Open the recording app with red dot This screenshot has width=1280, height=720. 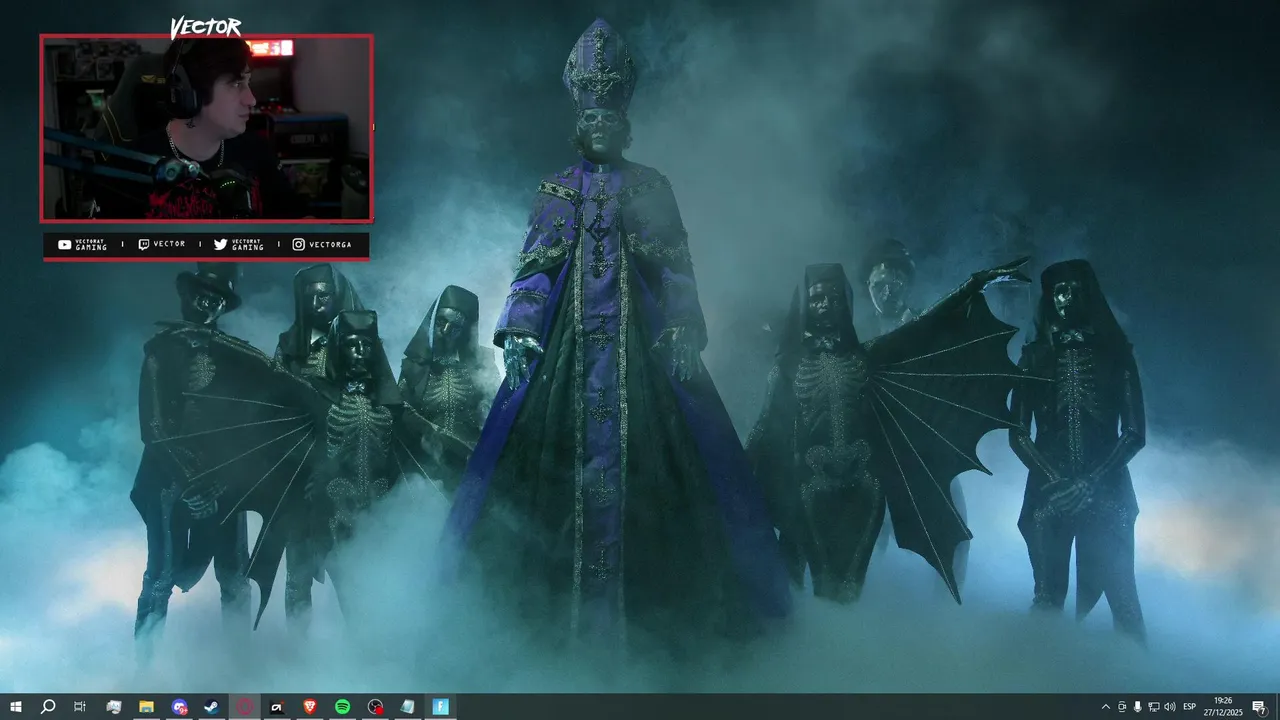(x=375, y=707)
